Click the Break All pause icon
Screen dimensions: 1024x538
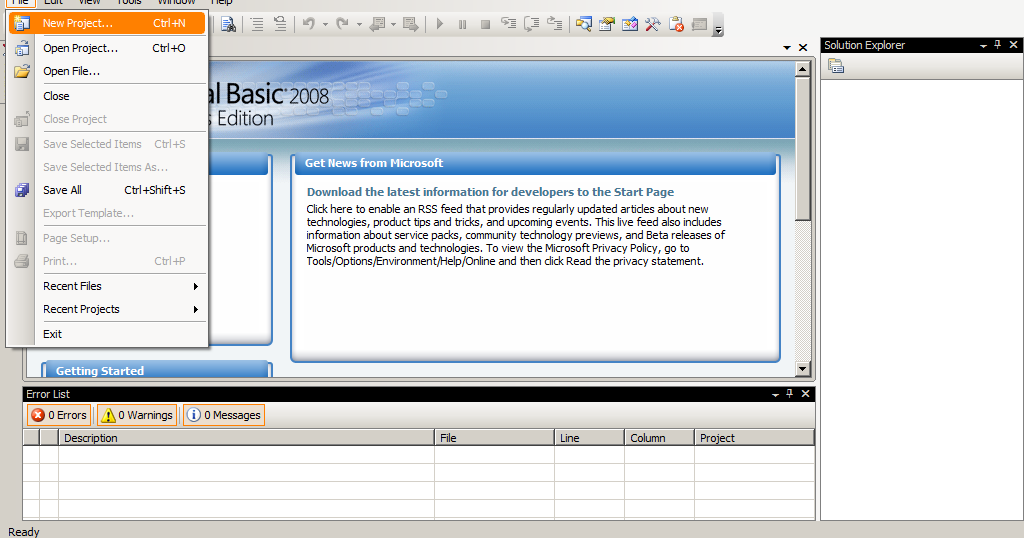tap(462, 25)
